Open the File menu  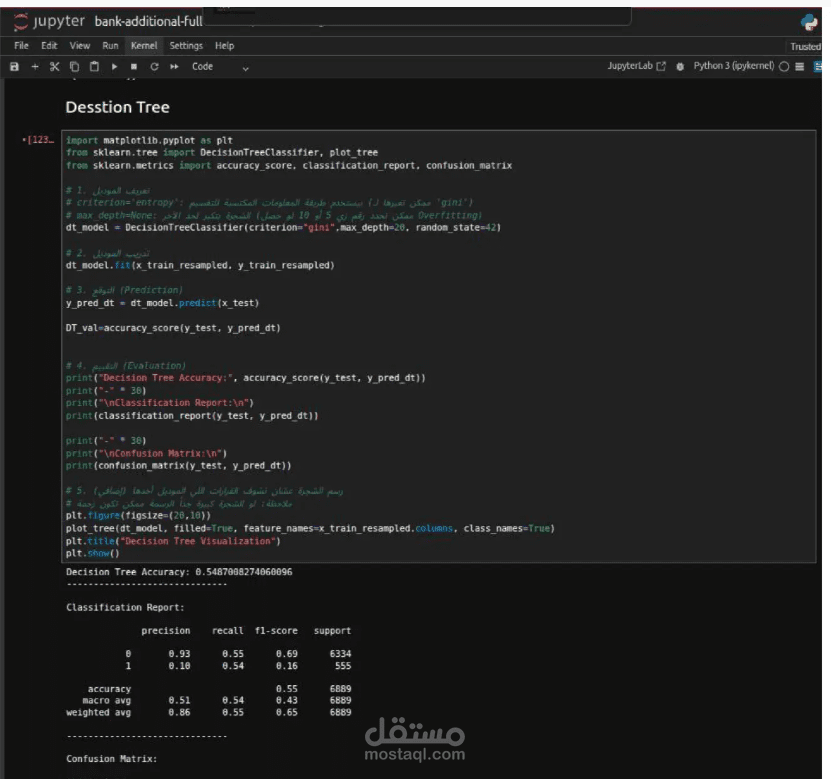(21, 46)
